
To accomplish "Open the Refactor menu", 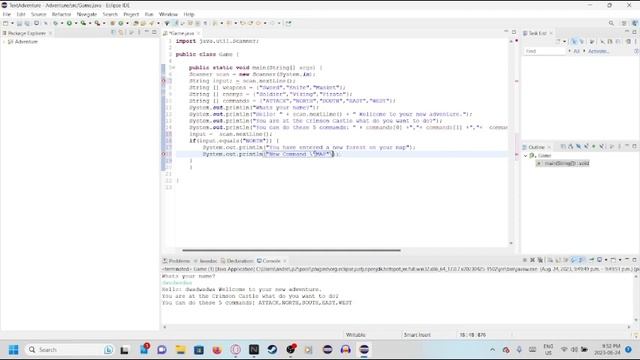I will point(61,14).
